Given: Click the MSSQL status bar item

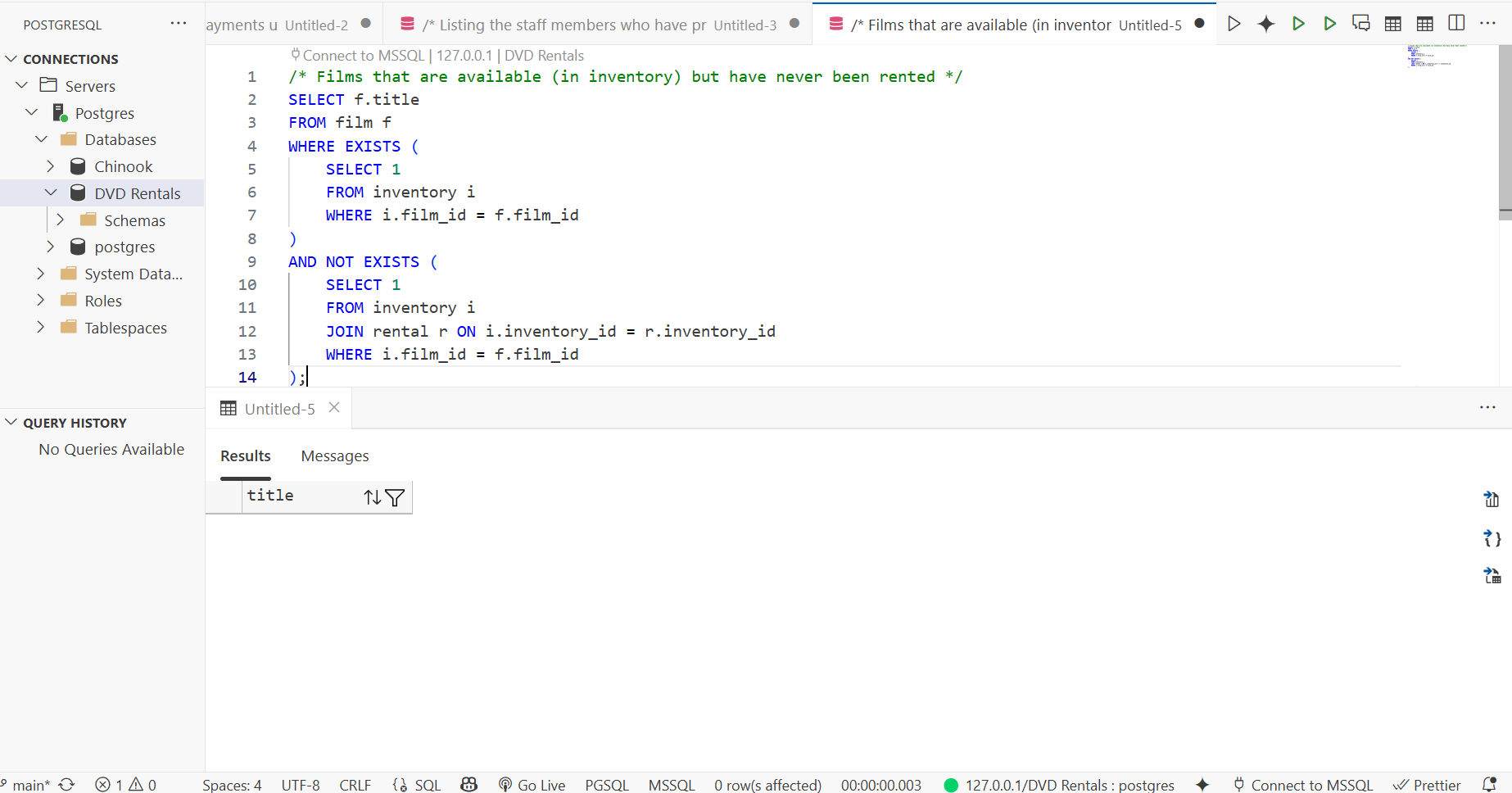Looking at the screenshot, I should point(672,785).
